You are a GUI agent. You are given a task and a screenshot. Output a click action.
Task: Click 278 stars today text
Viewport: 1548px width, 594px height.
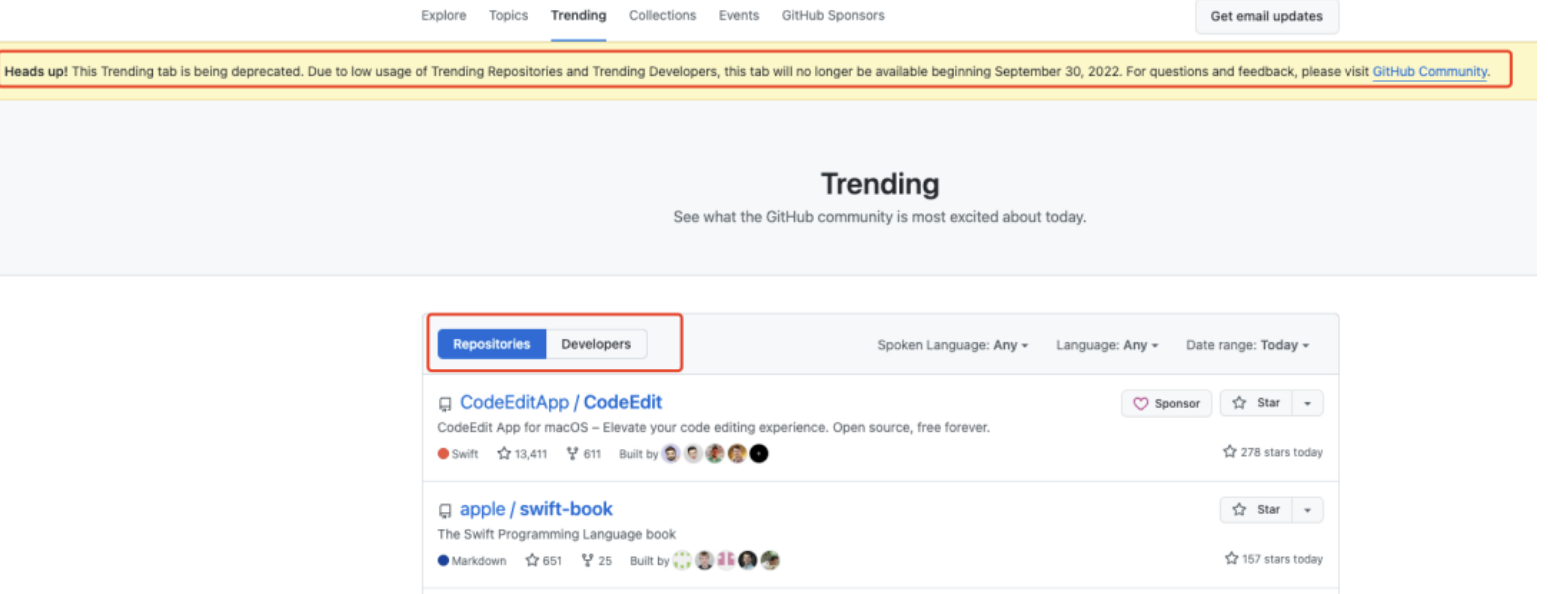[1273, 452]
